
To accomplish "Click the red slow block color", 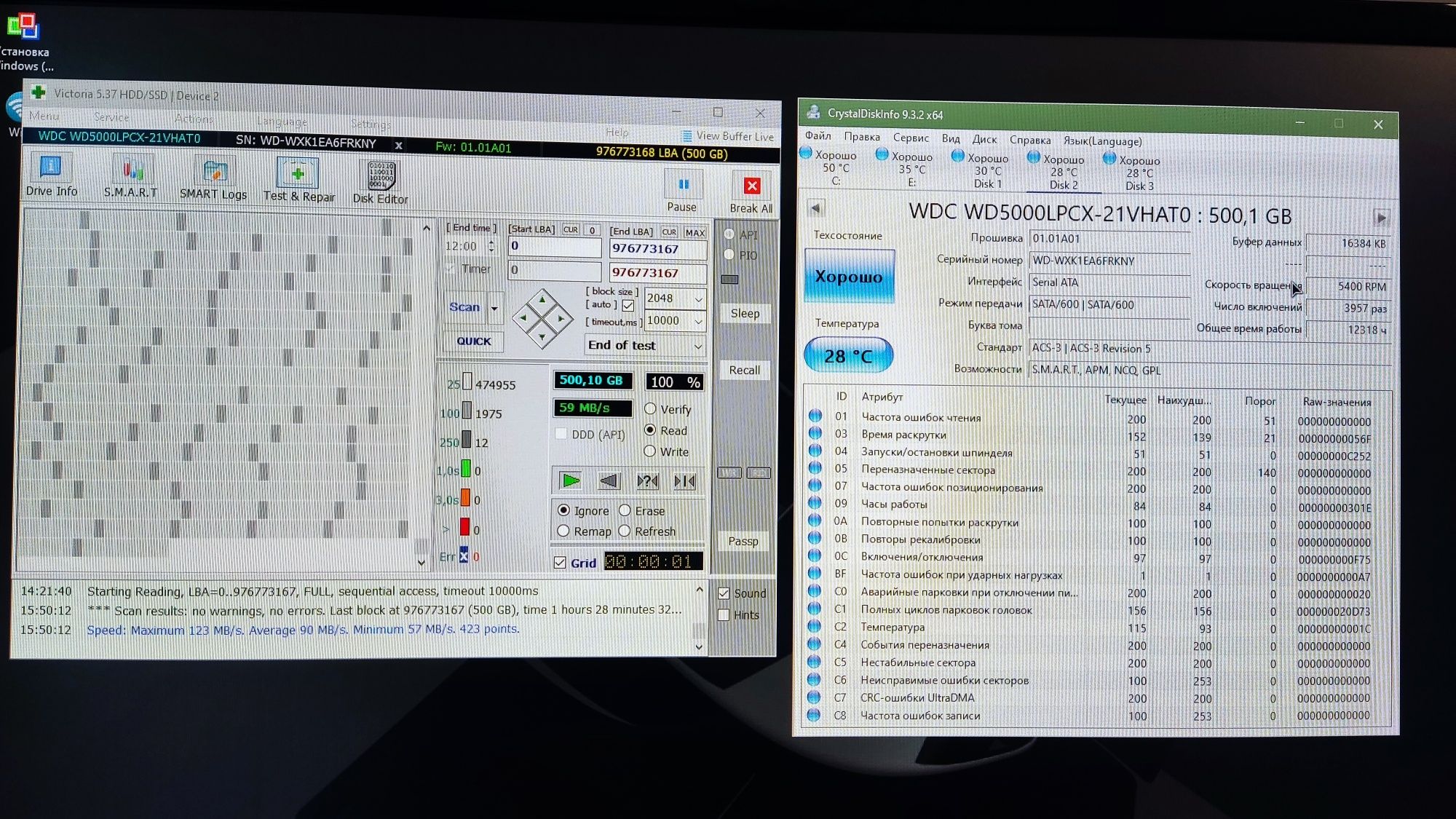I will click(x=465, y=528).
